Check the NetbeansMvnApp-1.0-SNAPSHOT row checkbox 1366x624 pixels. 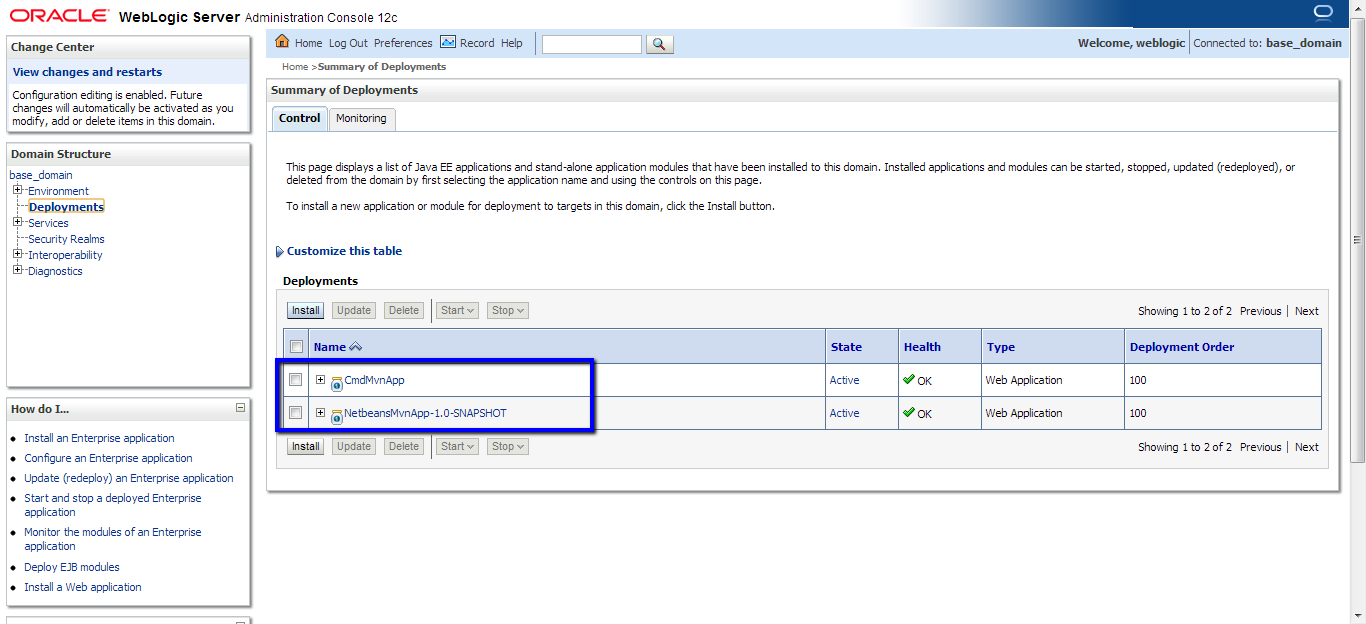[296, 413]
